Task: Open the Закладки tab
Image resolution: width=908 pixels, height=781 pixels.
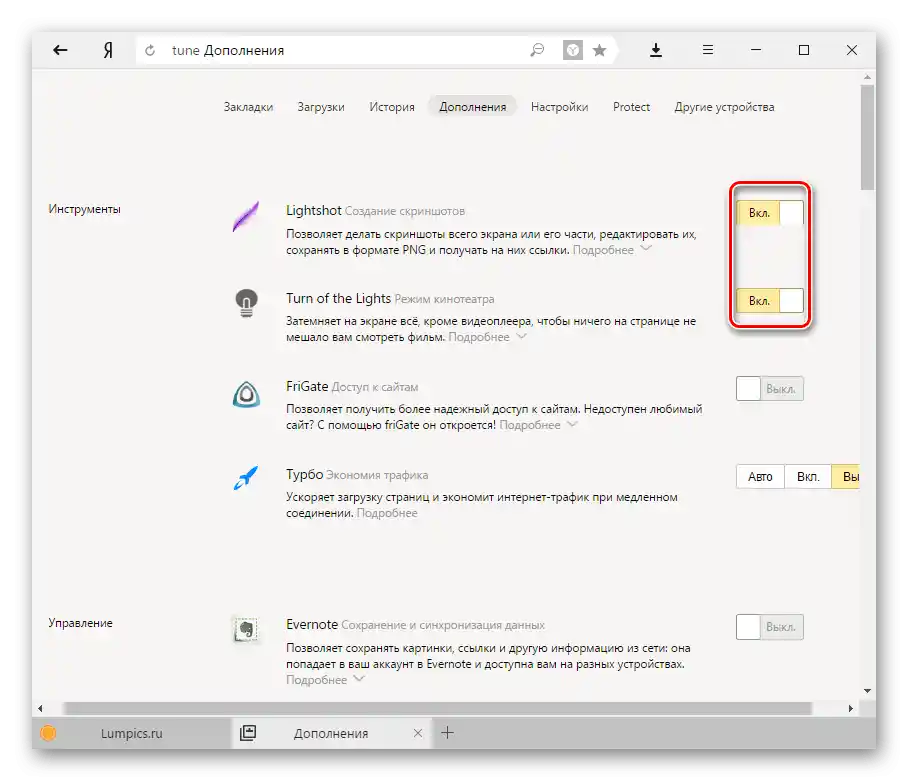Action: [x=248, y=107]
